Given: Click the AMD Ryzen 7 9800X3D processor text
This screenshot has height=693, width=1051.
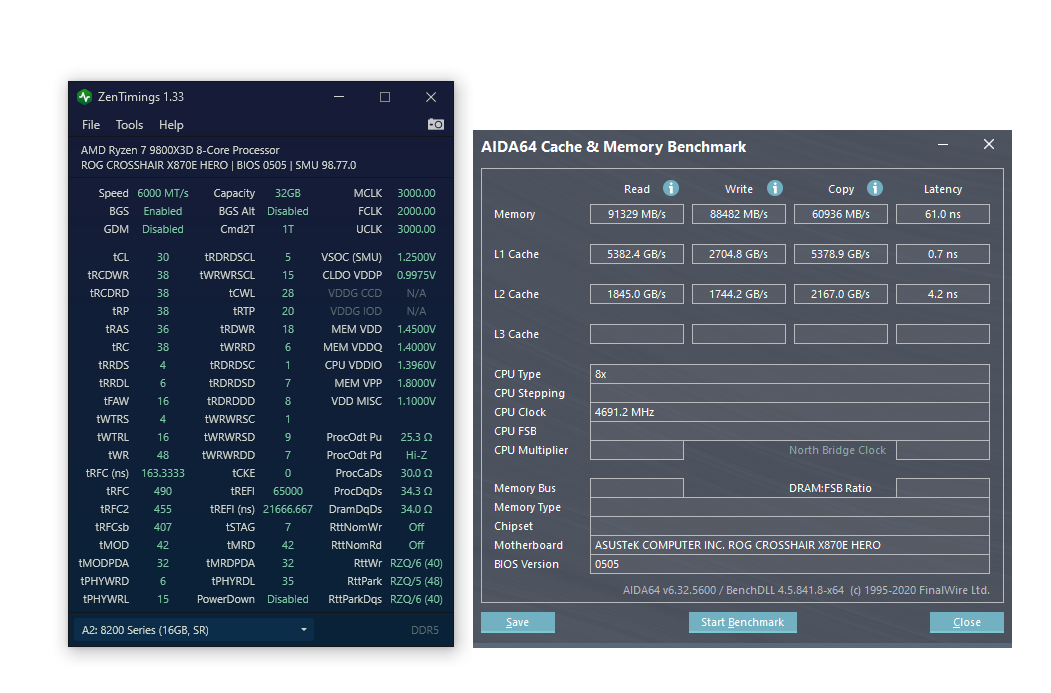Looking at the screenshot, I should click(180, 151).
